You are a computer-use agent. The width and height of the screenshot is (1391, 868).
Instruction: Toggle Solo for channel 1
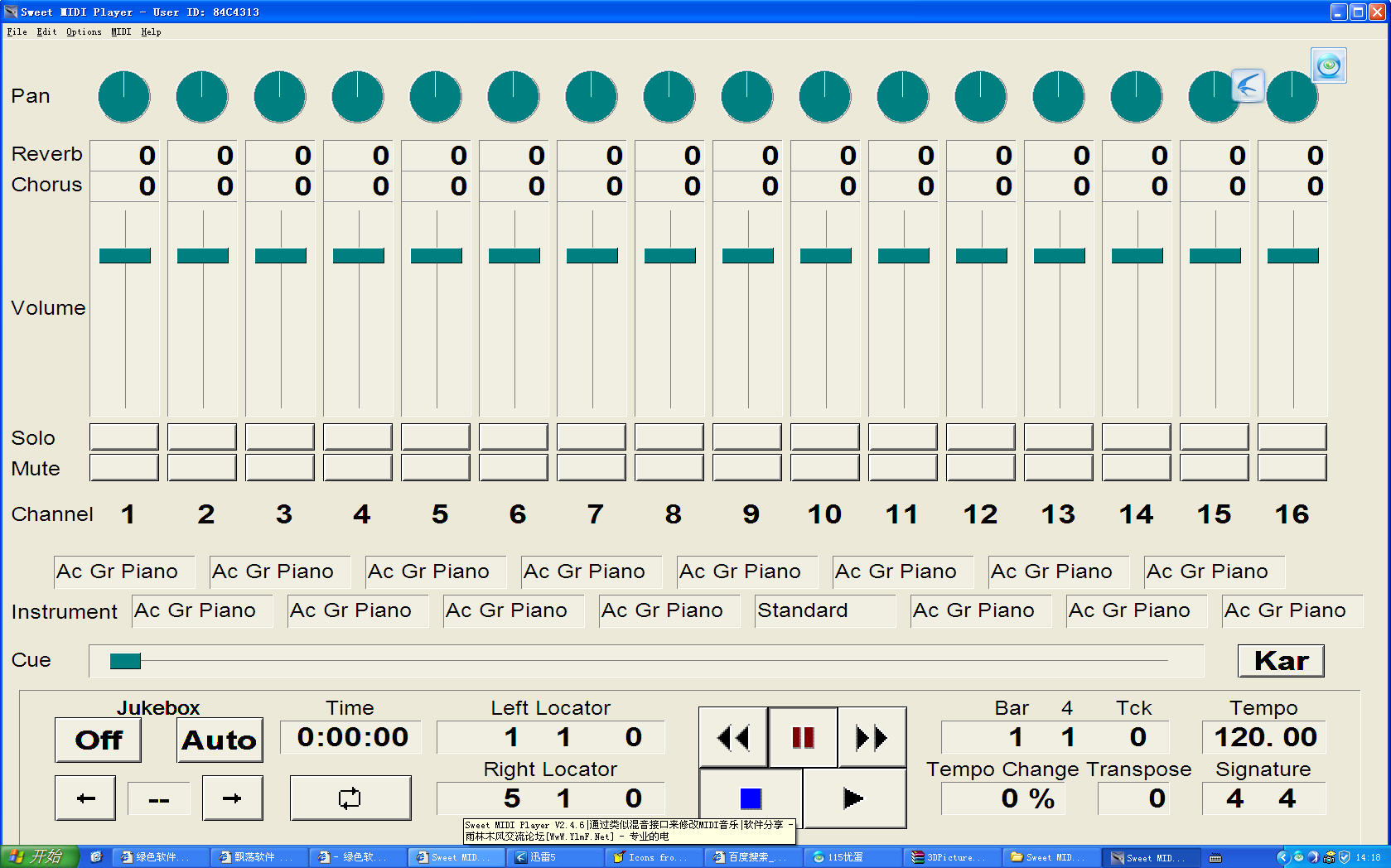coord(124,436)
